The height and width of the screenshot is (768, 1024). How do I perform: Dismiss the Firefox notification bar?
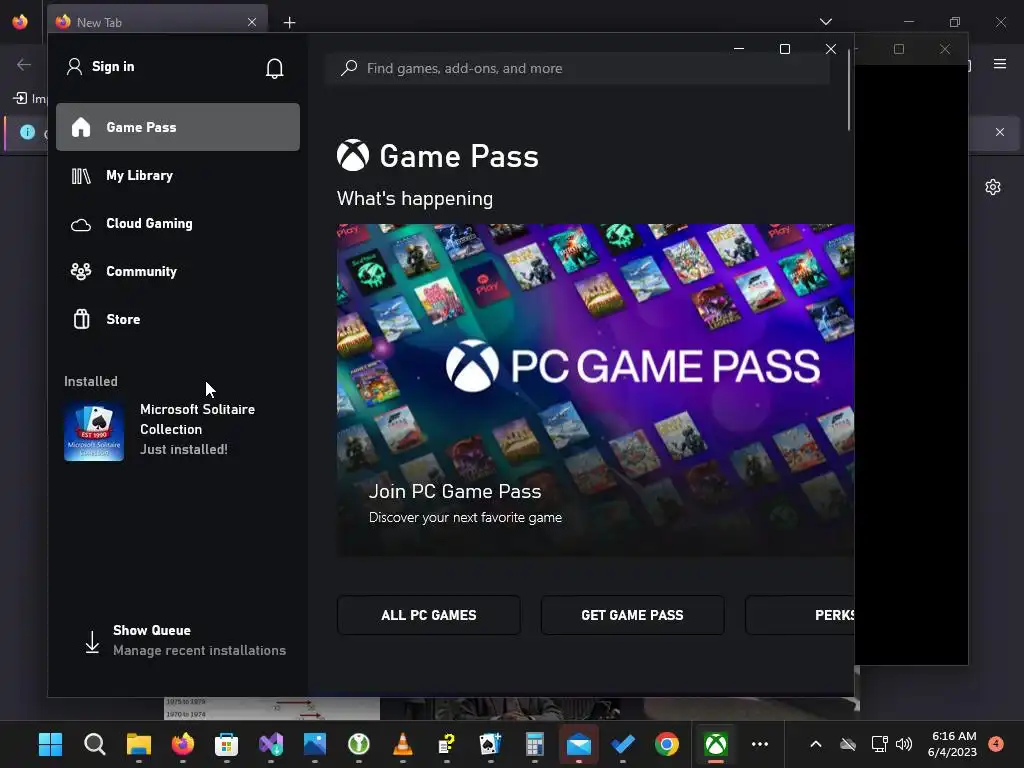click(x=1000, y=132)
